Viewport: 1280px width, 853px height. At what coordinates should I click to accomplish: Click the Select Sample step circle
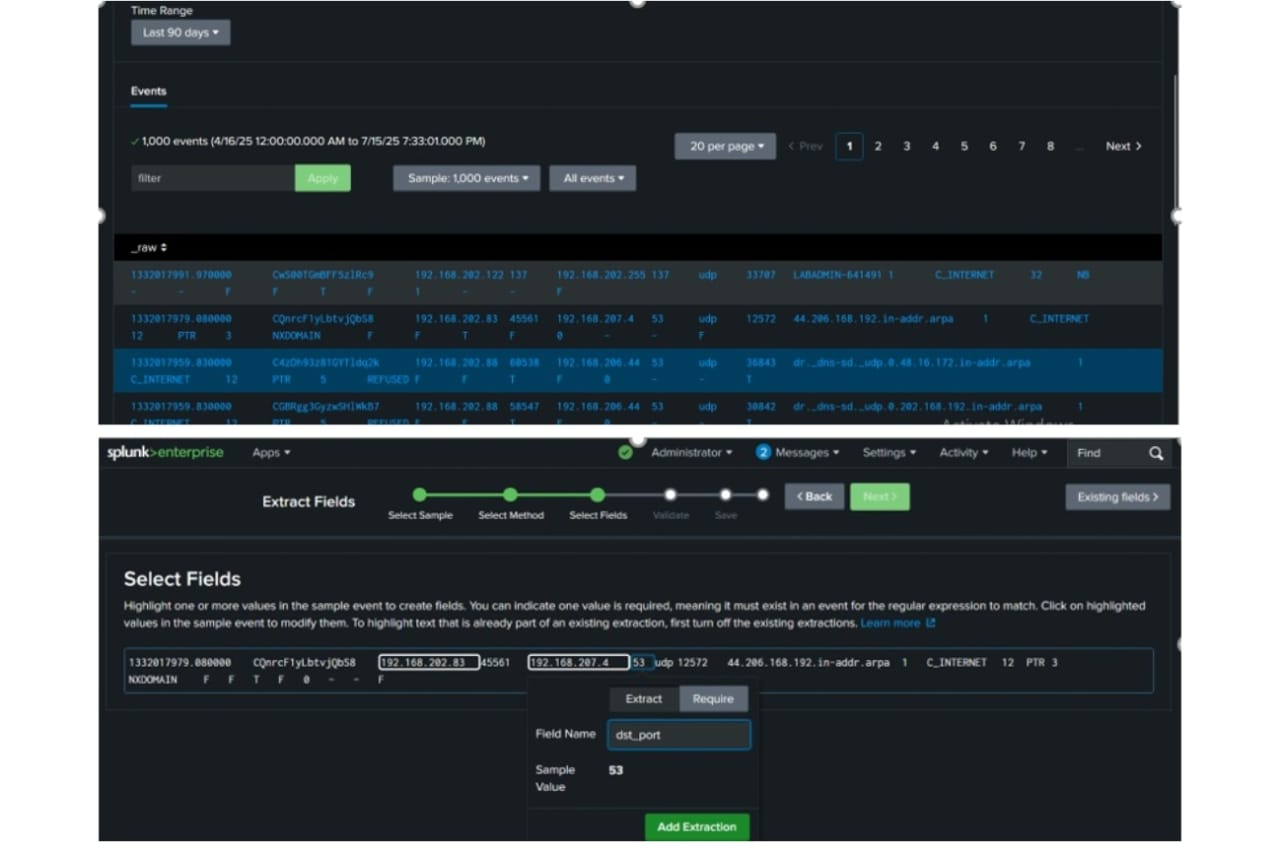420,494
